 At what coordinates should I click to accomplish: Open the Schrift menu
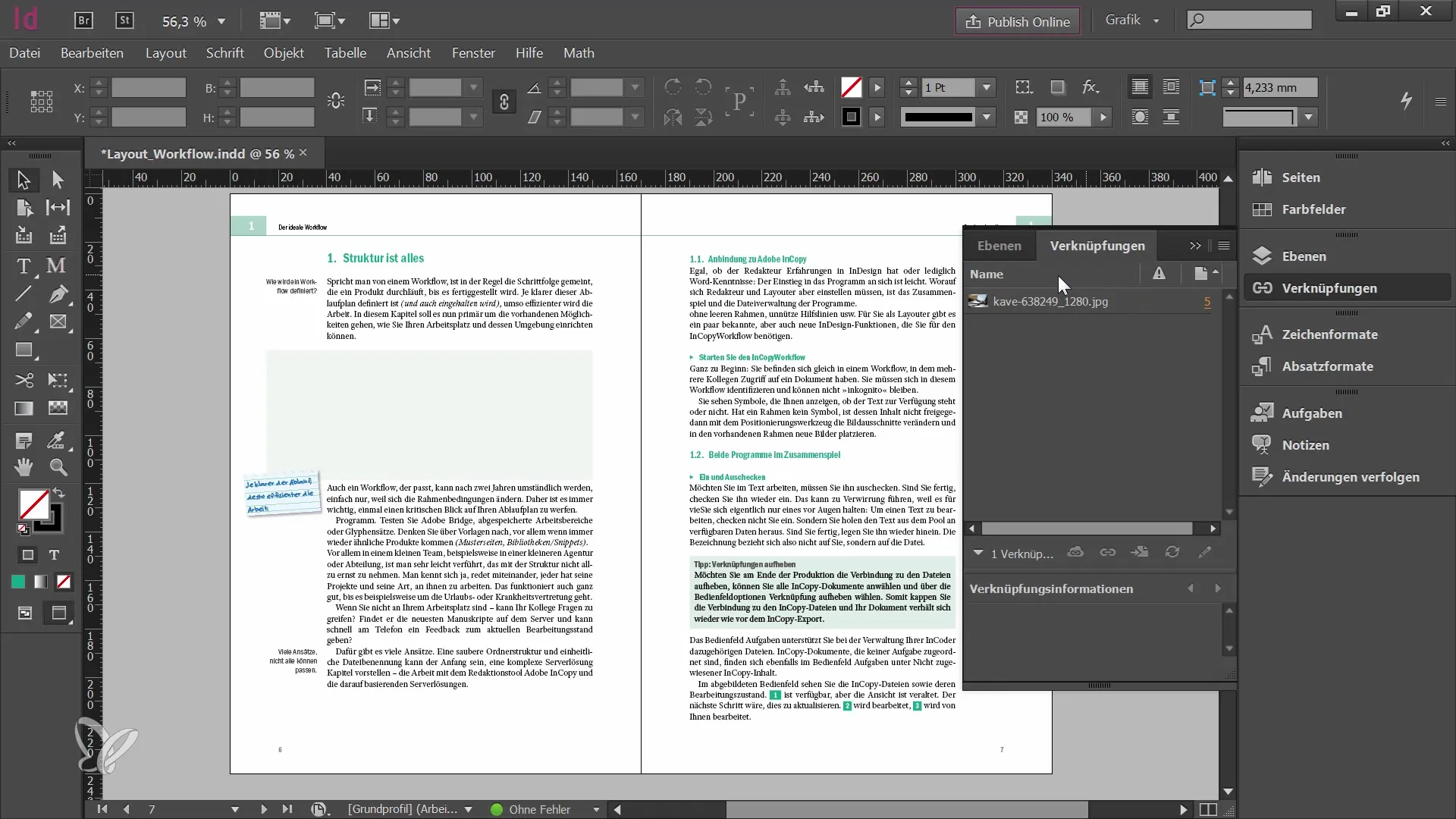point(225,53)
